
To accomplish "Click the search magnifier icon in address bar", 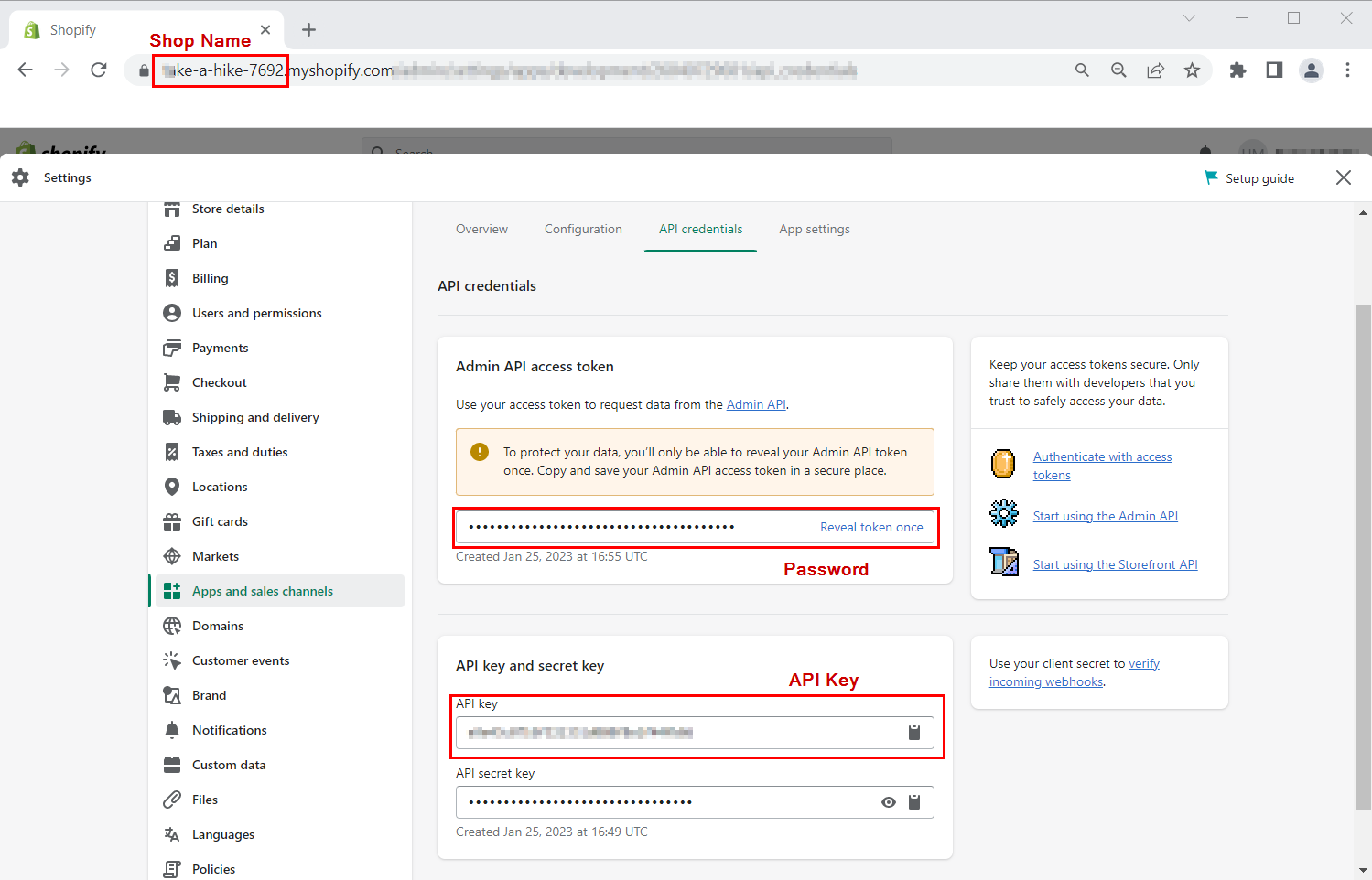I will [1082, 70].
